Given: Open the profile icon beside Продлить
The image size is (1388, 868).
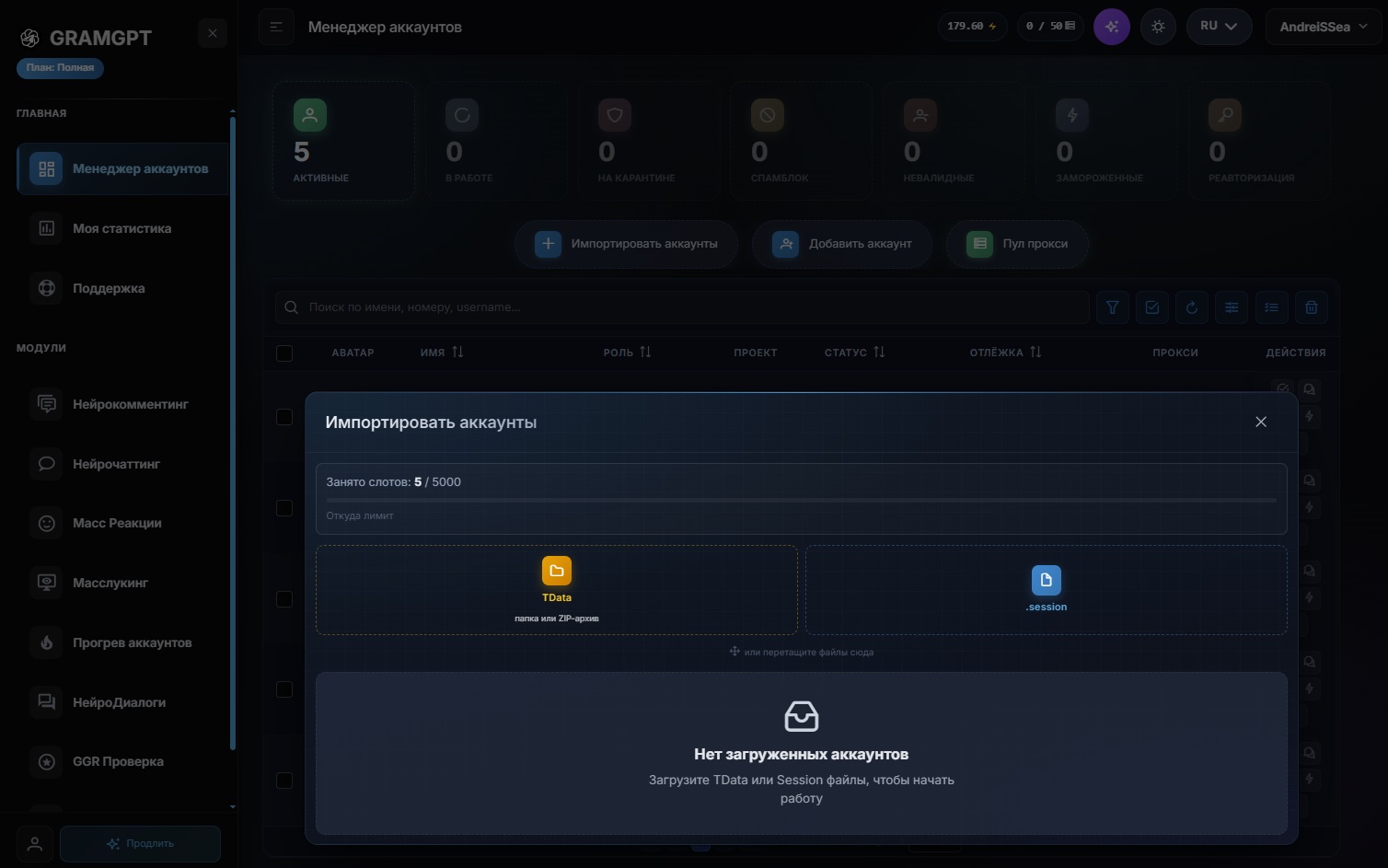Looking at the screenshot, I should click(35, 843).
